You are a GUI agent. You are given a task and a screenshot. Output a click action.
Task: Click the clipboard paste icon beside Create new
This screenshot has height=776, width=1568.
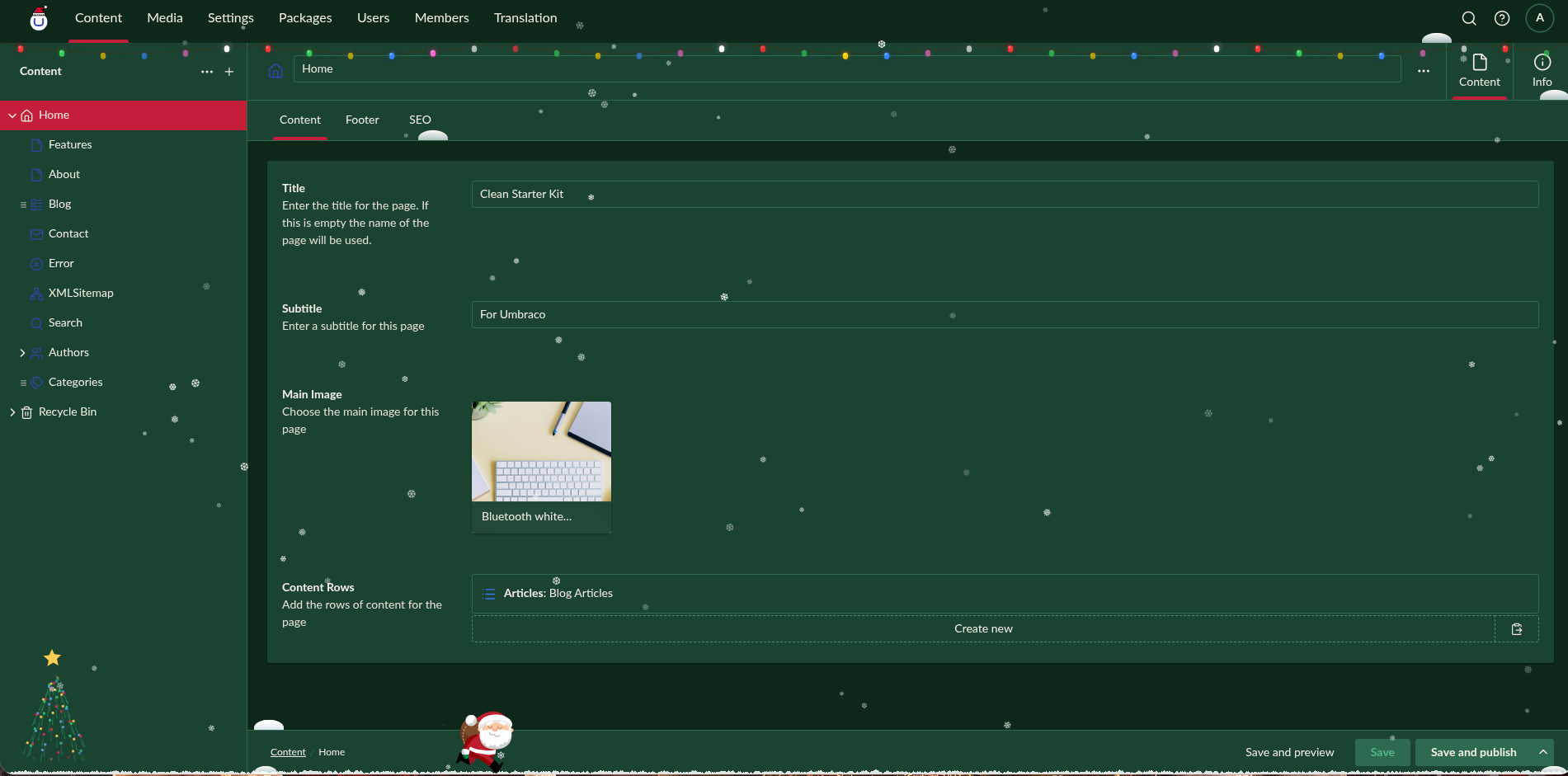click(x=1517, y=628)
